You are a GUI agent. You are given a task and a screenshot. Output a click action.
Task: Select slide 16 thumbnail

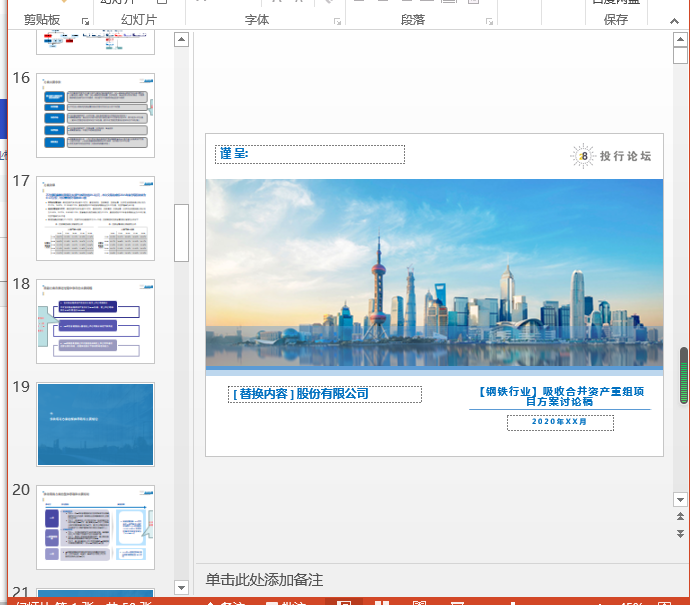pyautogui.click(x=95, y=115)
